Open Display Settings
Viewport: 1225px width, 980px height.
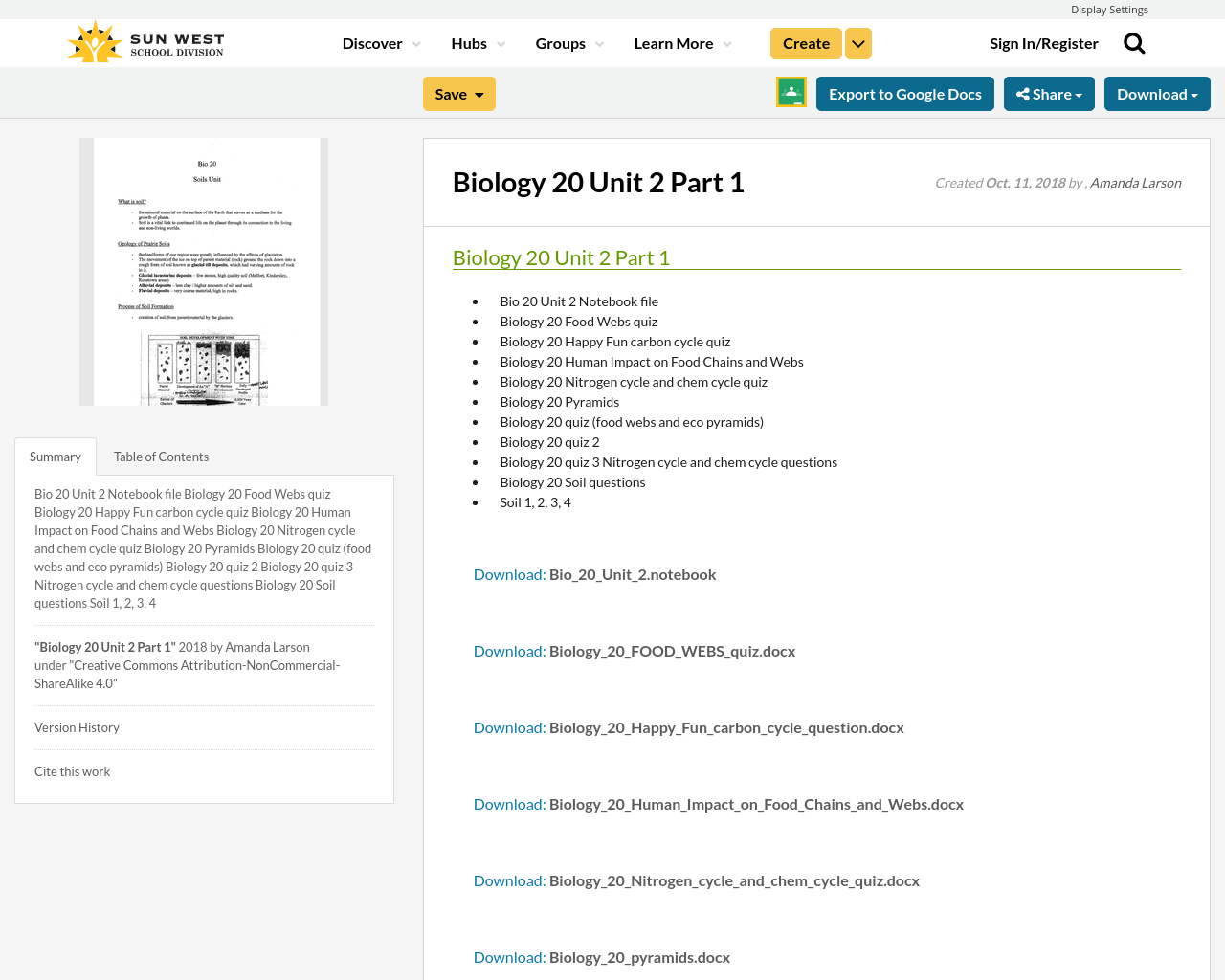(1109, 8)
